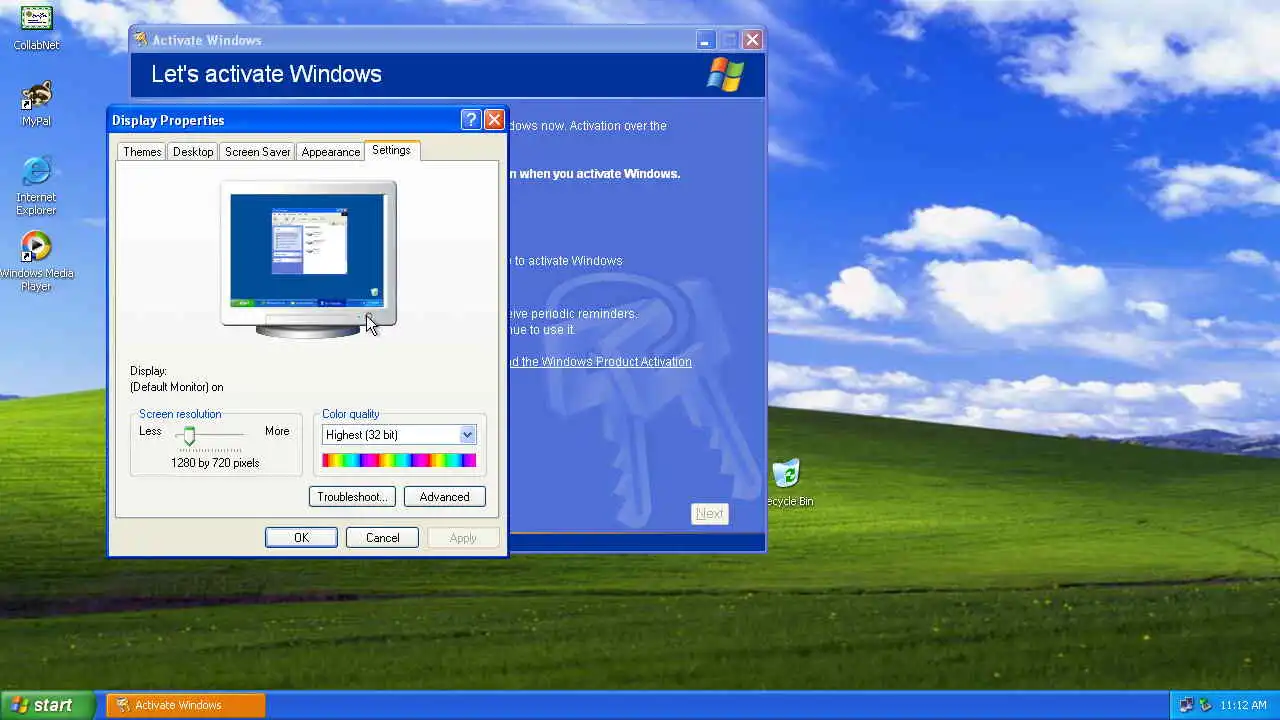
Task: Click Next in Activate Windows
Action: (x=710, y=514)
